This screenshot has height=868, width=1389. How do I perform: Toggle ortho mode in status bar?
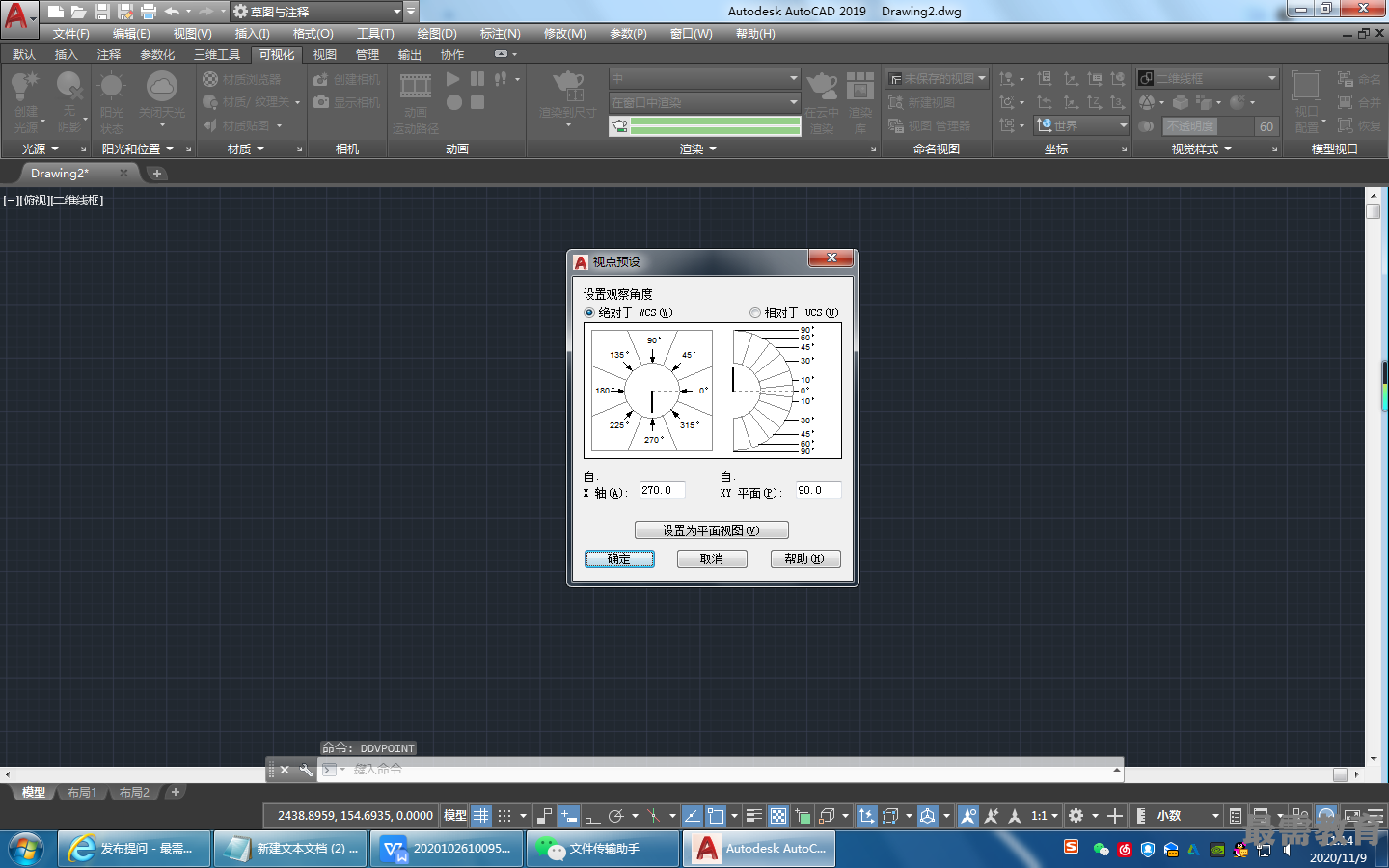[591, 816]
